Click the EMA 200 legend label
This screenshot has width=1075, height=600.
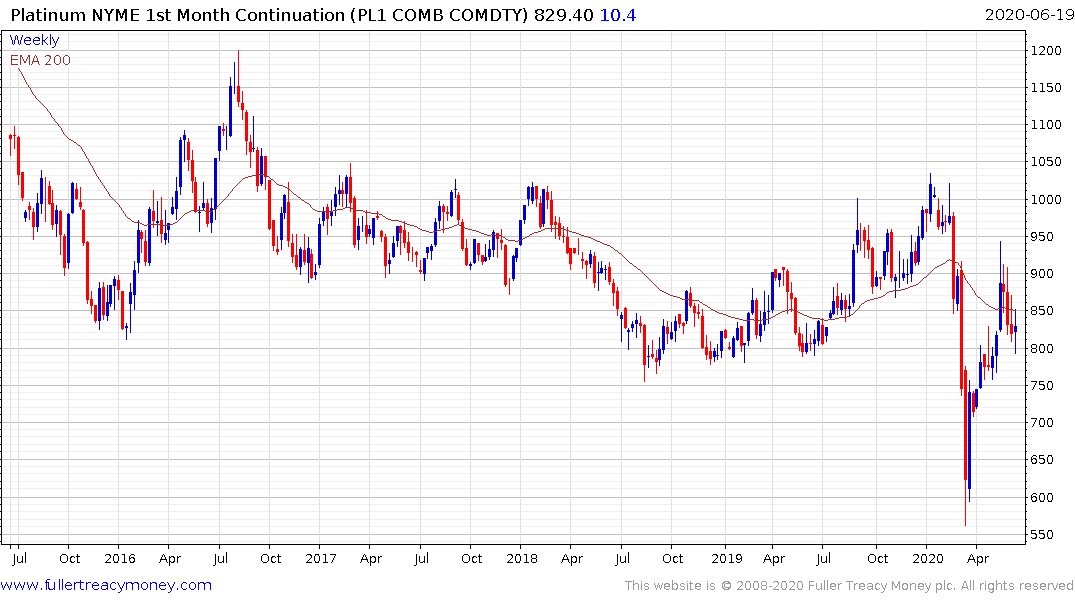point(40,60)
